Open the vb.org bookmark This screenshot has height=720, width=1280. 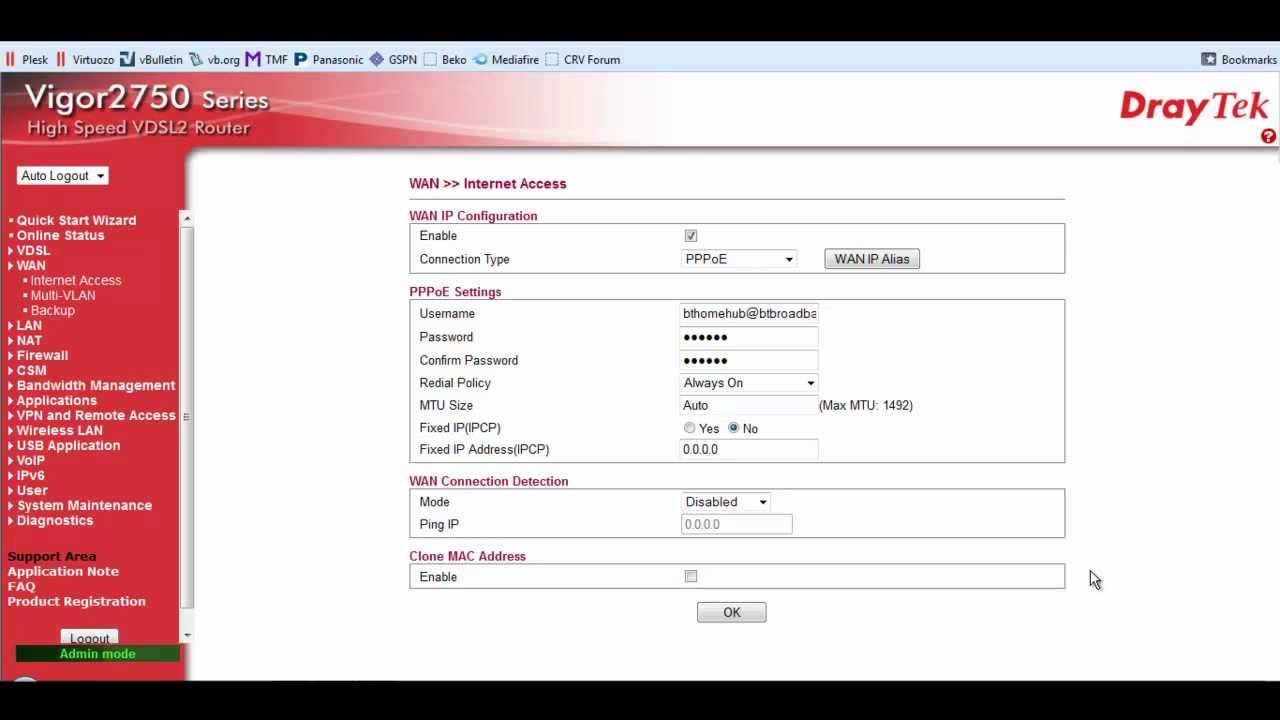click(x=214, y=60)
